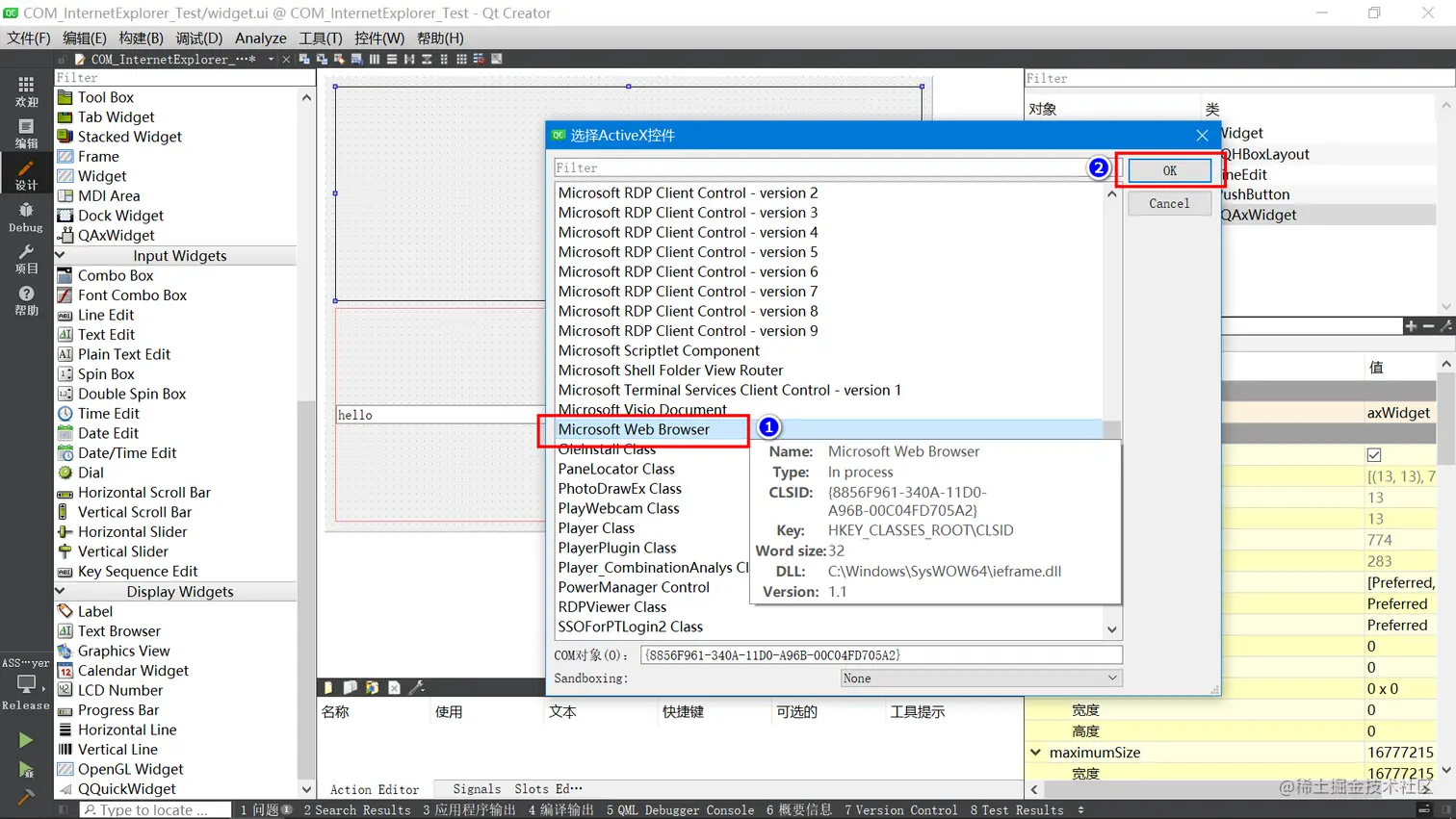This screenshot has width=1456, height=819.
Task: Open the 调试(D) menu
Action: pos(199,38)
